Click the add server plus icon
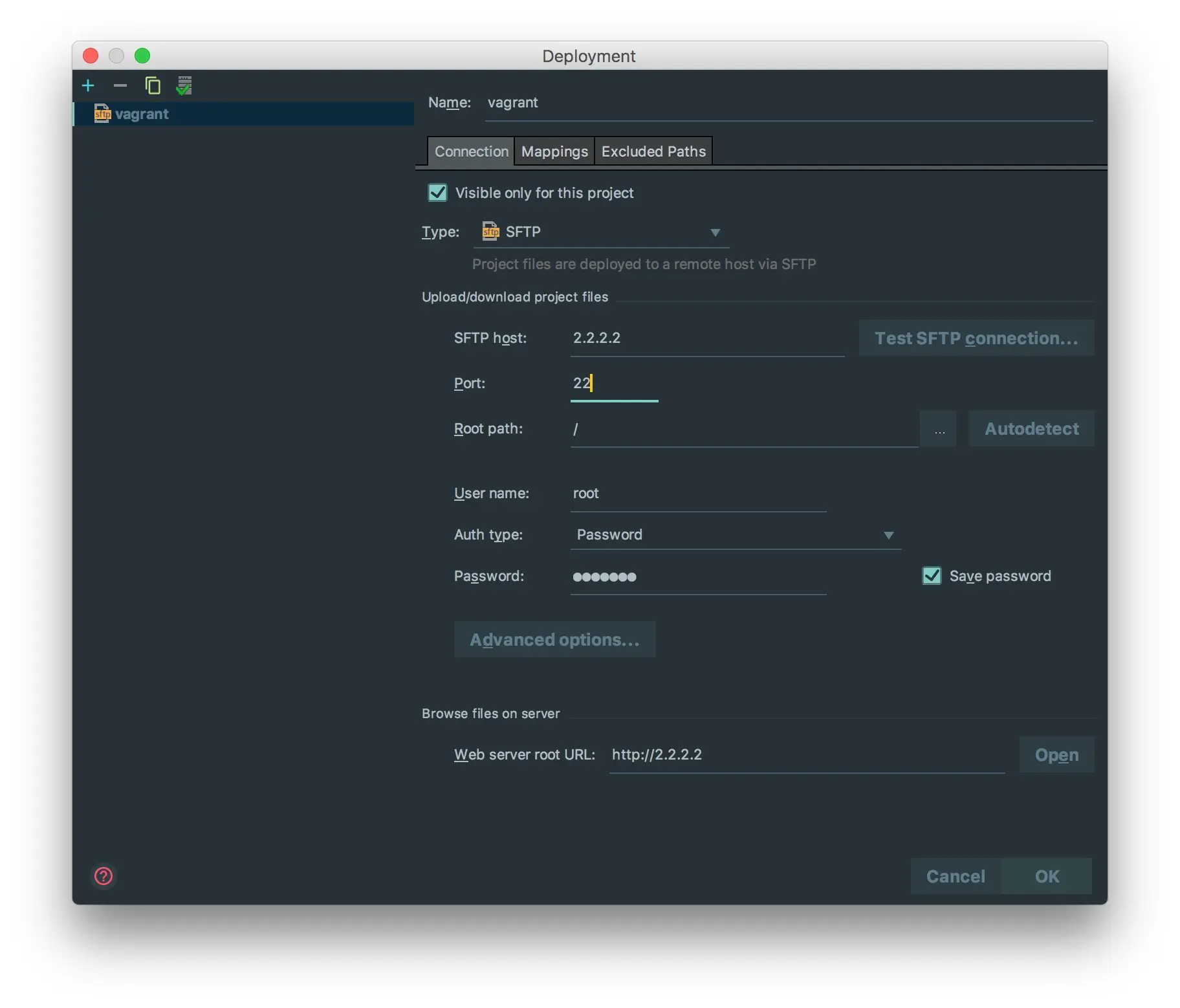Screen dimensions: 1180x1008 [x=88, y=85]
